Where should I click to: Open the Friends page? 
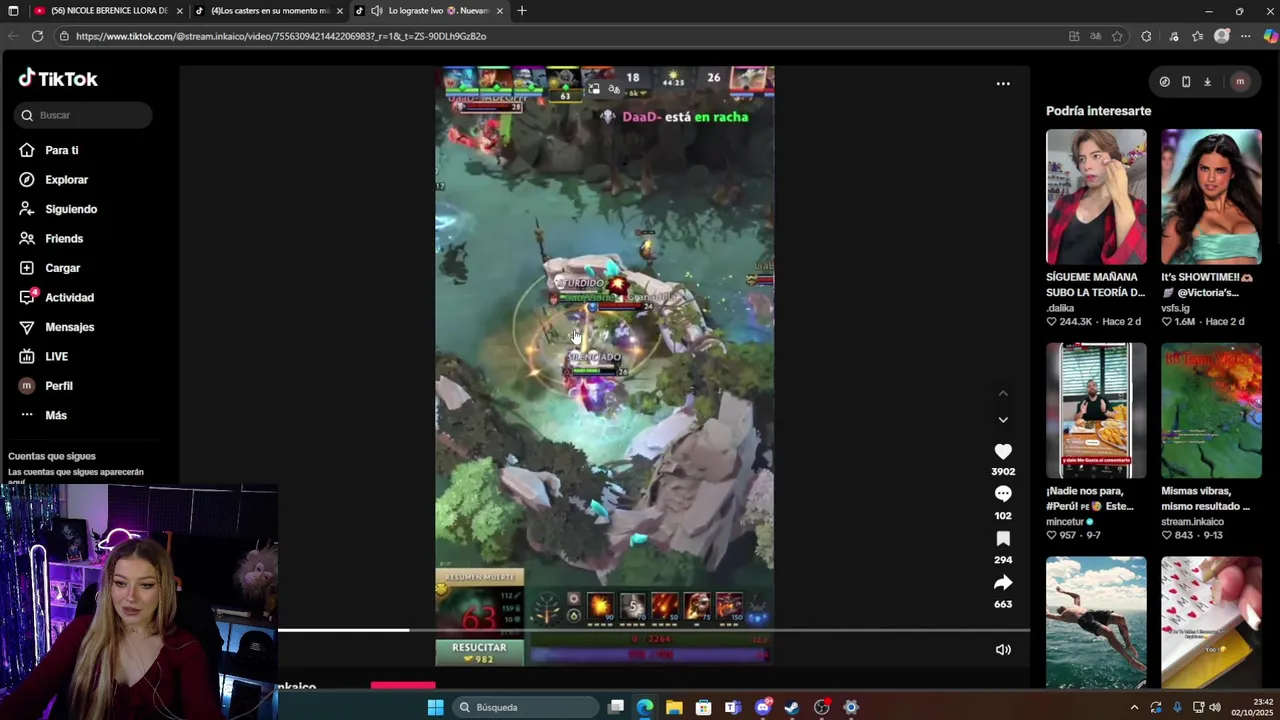tap(50, 239)
